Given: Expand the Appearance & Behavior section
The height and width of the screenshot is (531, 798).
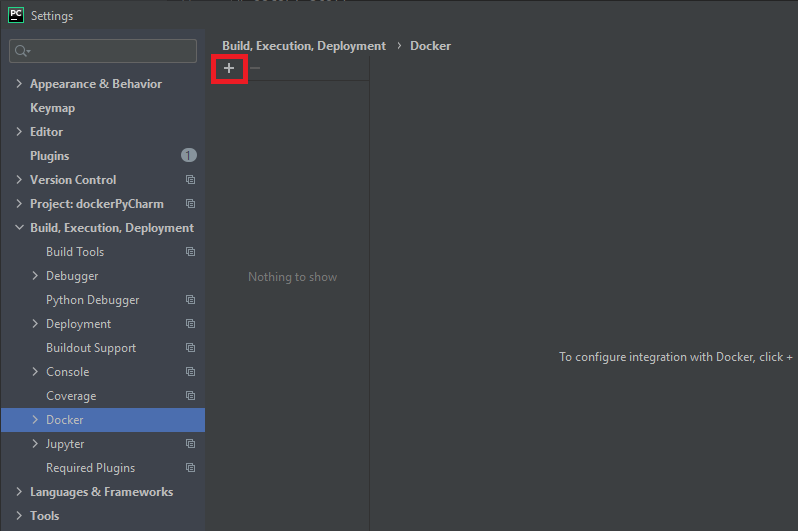Looking at the screenshot, I should pyautogui.click(x=19, y=83).
